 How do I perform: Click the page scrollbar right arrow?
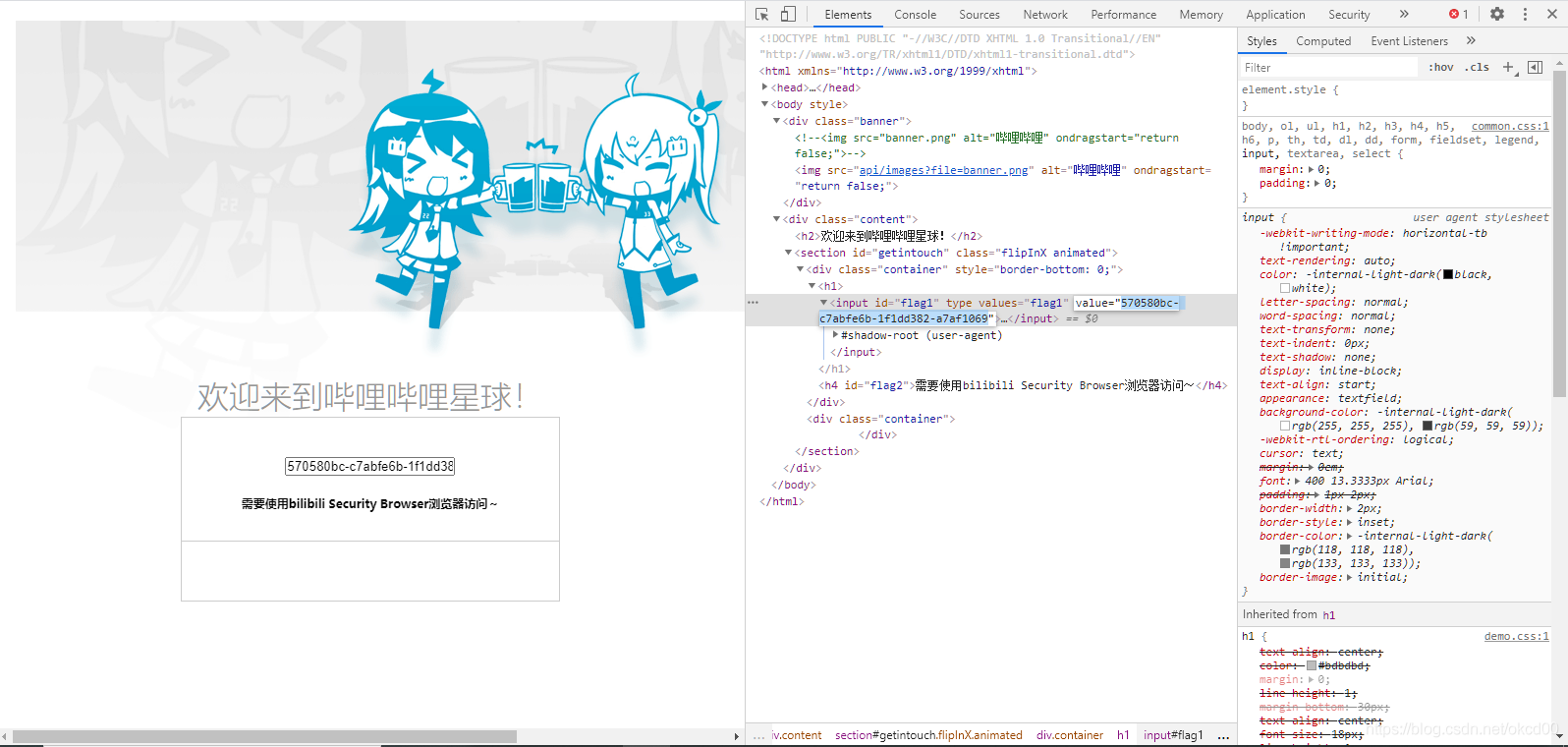click(737, 736)
